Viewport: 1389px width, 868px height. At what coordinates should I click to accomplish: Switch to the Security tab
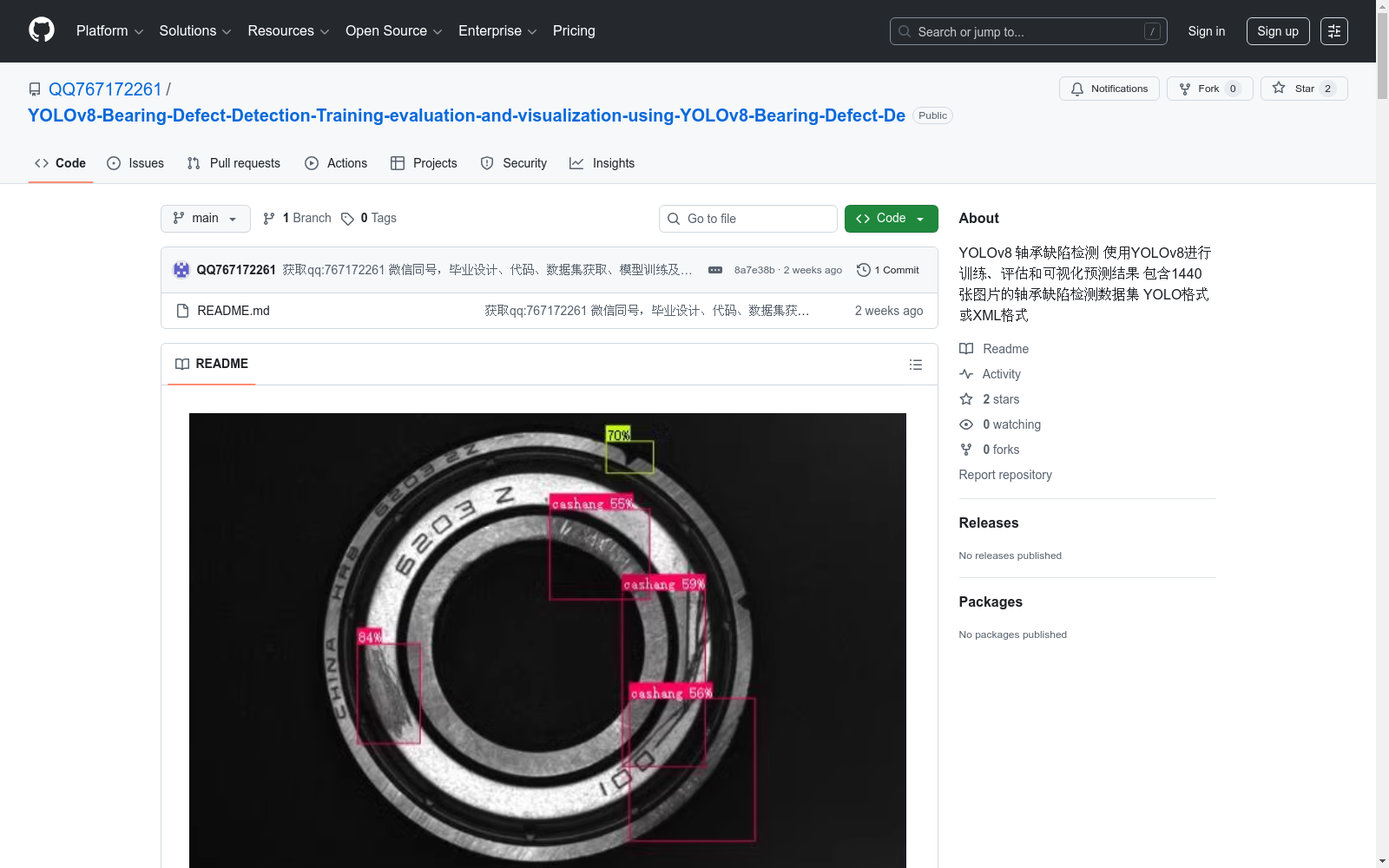514,163
